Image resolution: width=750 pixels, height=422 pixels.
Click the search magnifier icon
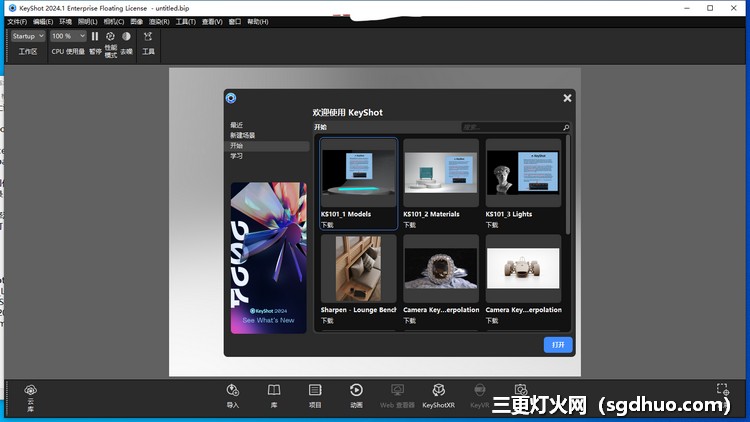(566, 127)
